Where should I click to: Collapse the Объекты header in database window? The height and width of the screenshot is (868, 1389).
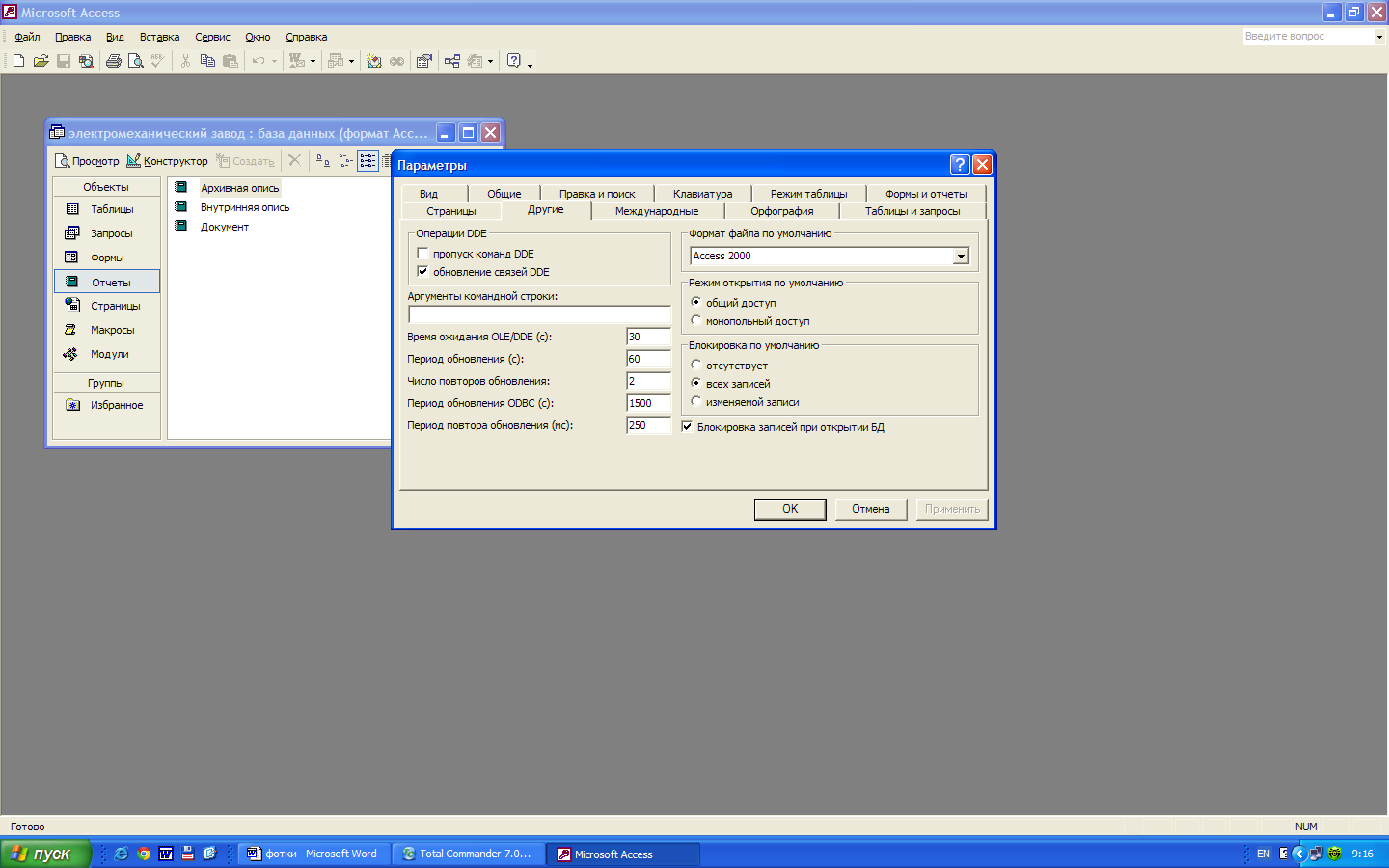[x=106, y=187]
